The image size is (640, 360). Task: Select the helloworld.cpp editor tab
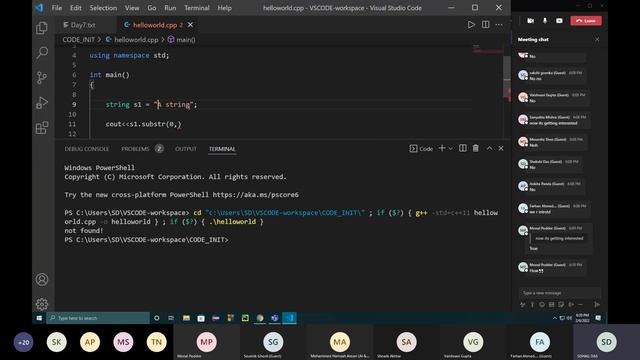158,25
